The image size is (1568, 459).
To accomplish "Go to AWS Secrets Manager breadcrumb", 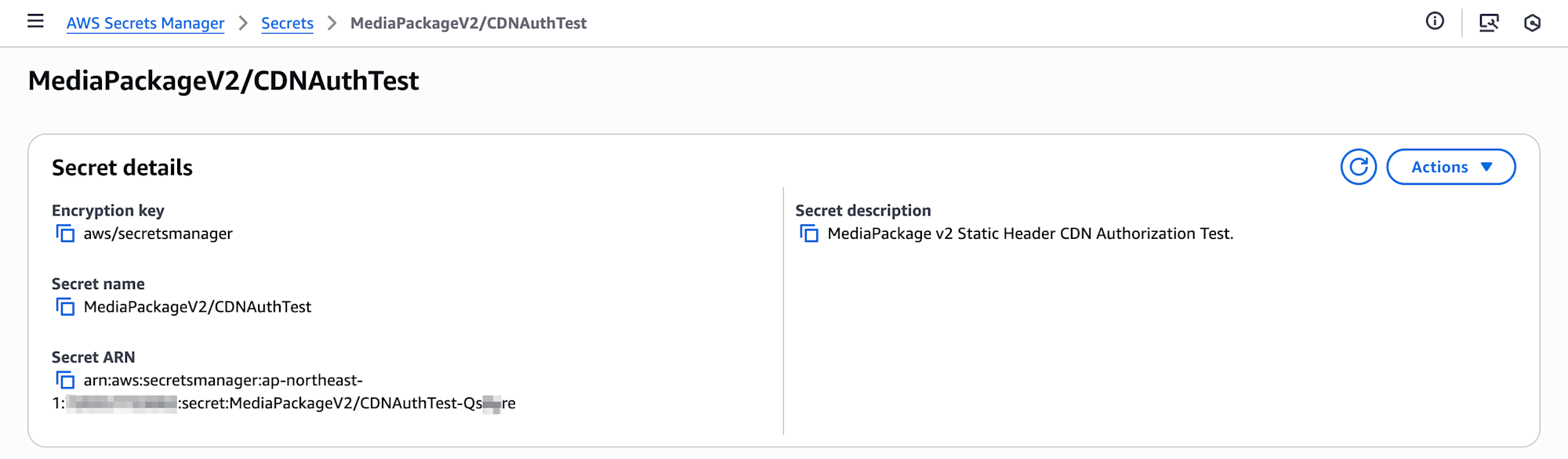I will click(145, 23).
